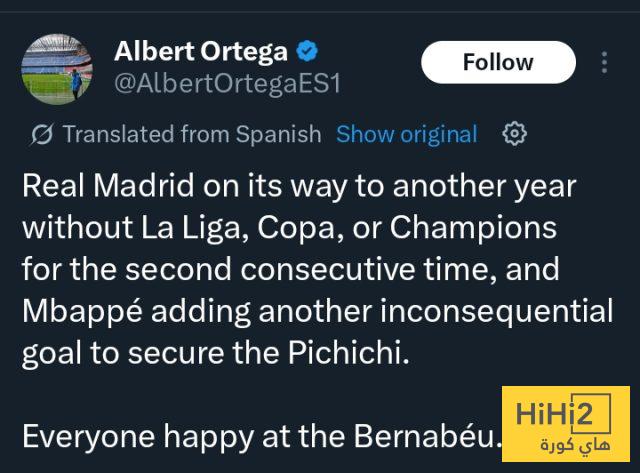The width and height of the screenshot is (640, 473).
Task: Show original Spanish post text
Action: click(x=406, y=134)
